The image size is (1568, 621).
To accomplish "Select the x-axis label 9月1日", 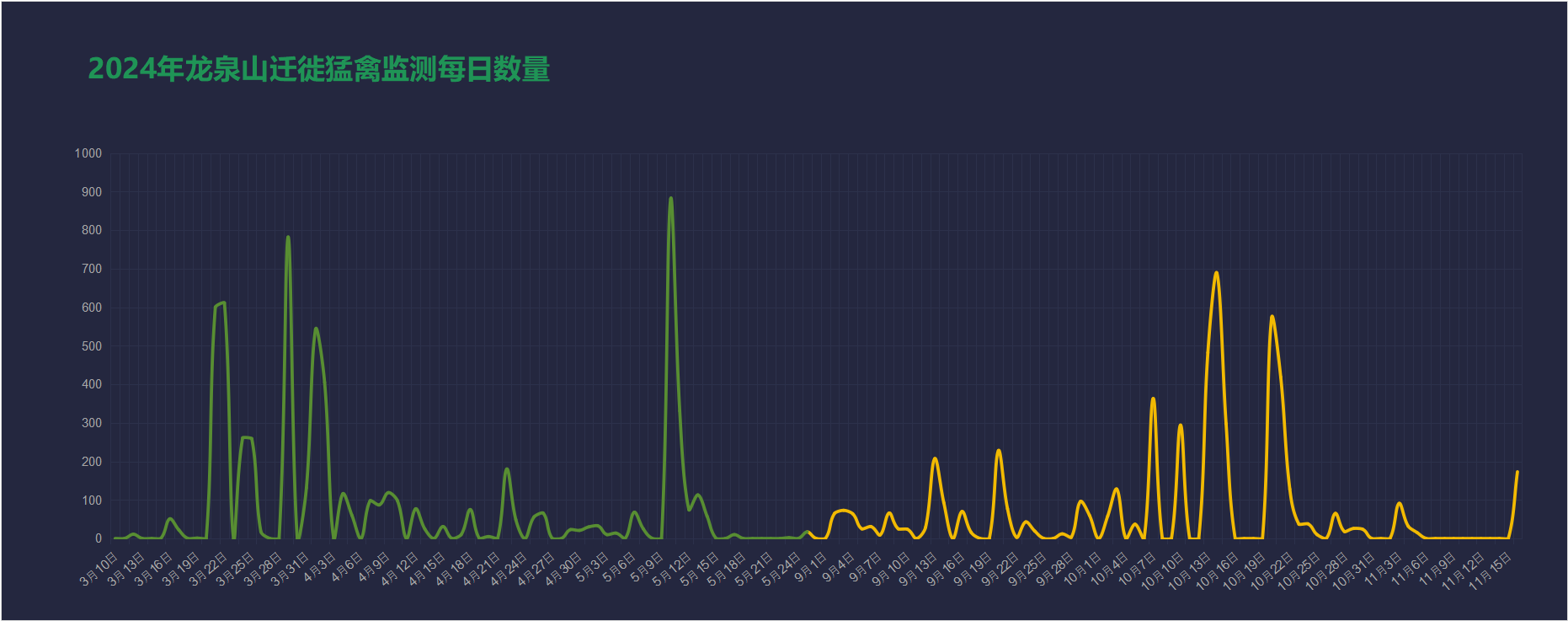I will (813, 567).
